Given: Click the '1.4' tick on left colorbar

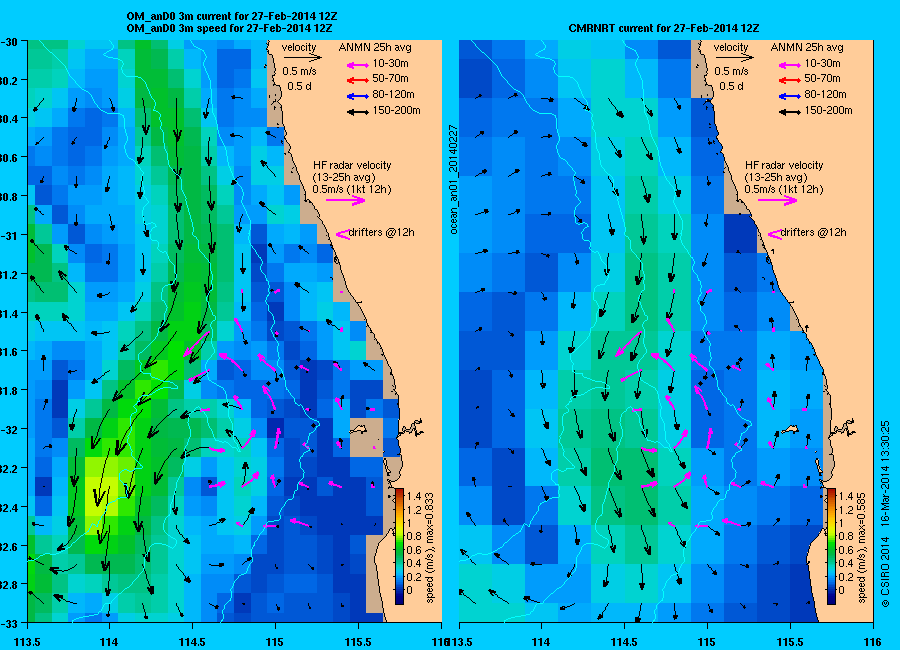Looking at the screenshot, I should click(414, 497).
